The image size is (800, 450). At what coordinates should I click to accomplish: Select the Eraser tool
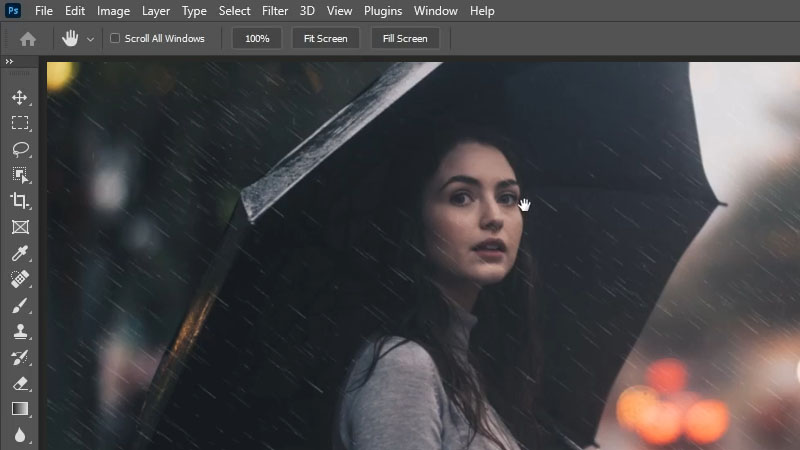tap(20, 383)
